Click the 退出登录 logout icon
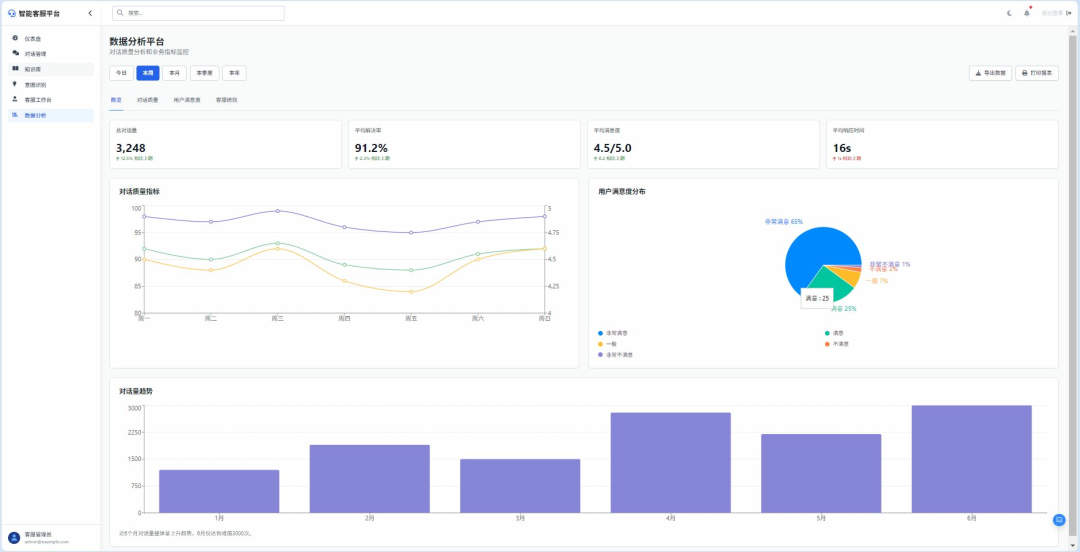The width and height of the screenshot is (1080, 552). coord(1068,13)
